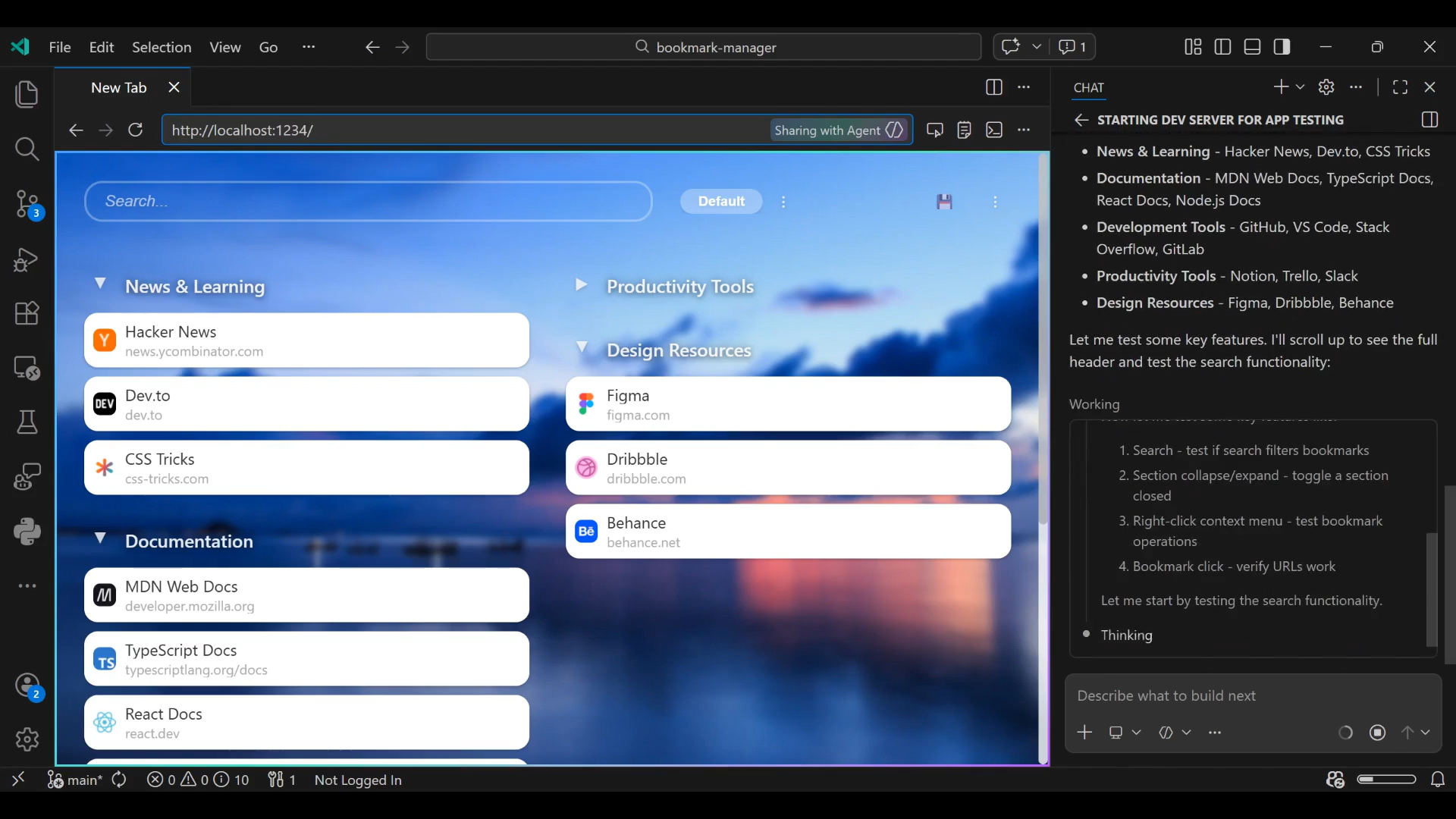Reload the localhost browser page

pyautogui.click(x=136, y=130)
